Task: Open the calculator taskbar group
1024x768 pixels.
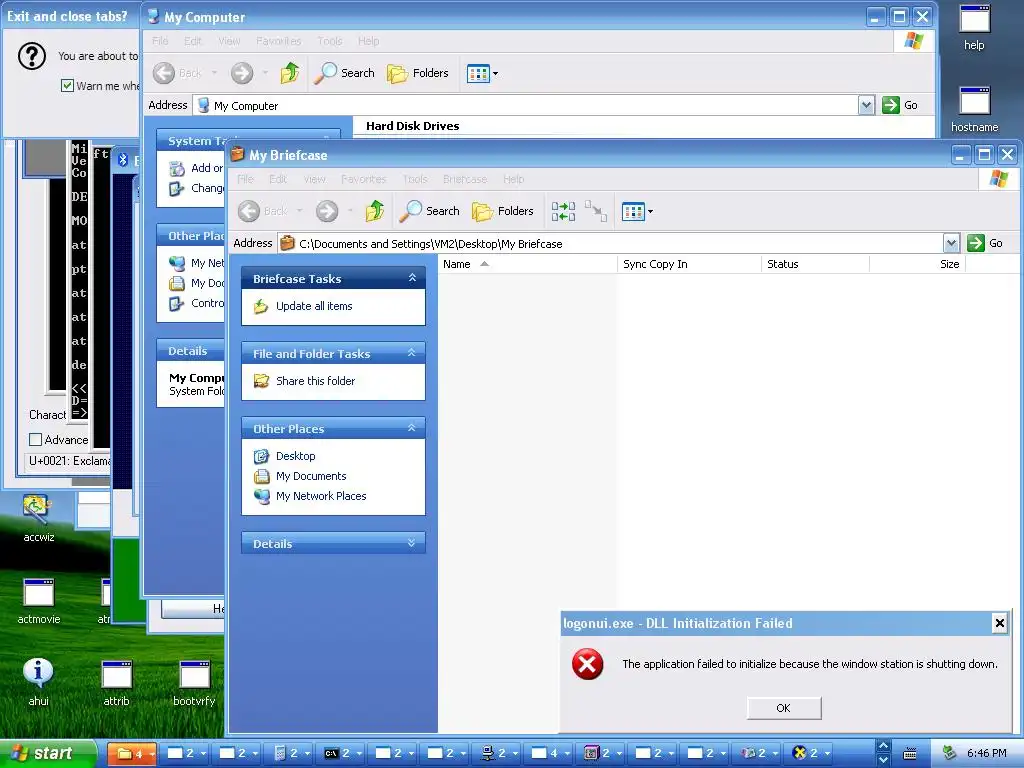Action: point(287,754)
